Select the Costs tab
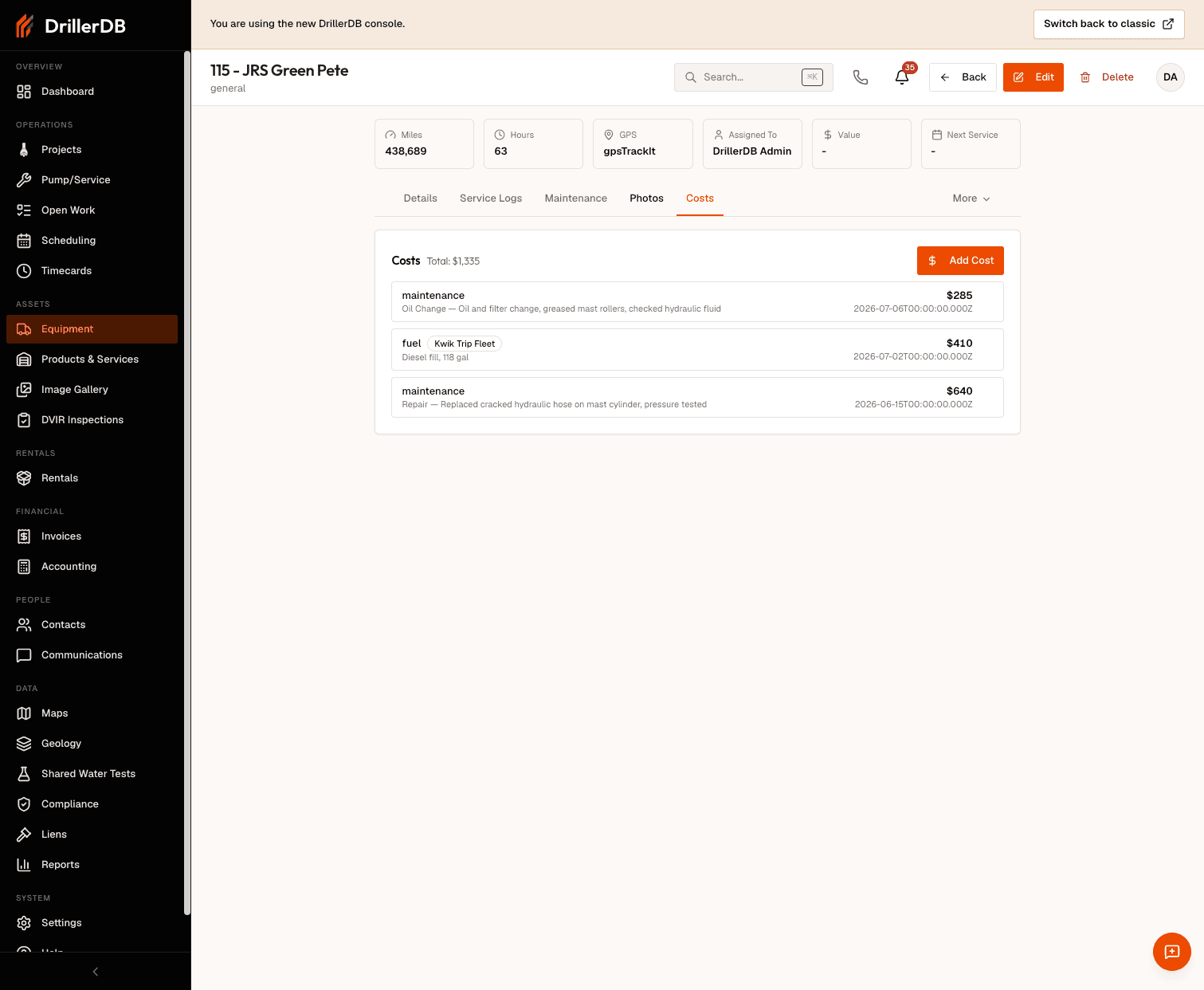 coord(700,198)
